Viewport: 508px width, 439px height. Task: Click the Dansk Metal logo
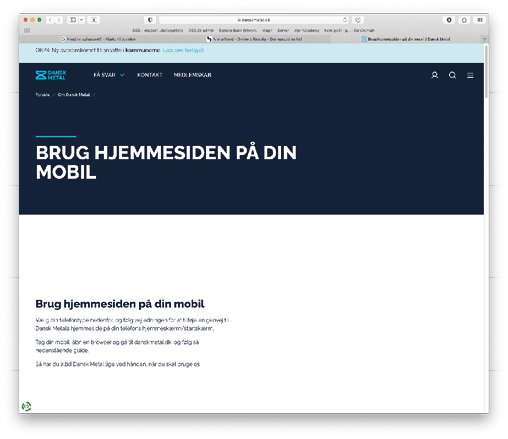pos(51,75)
